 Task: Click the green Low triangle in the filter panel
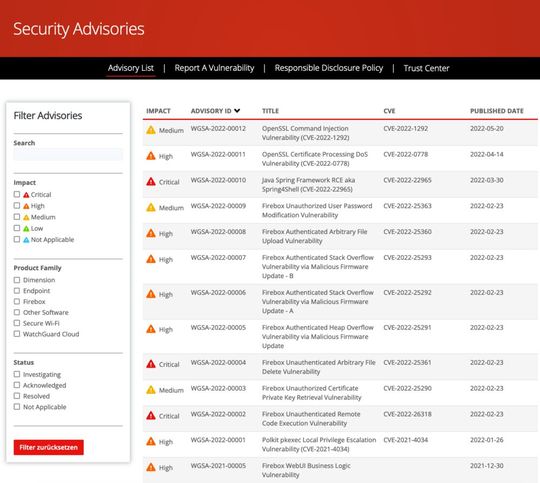26,228
